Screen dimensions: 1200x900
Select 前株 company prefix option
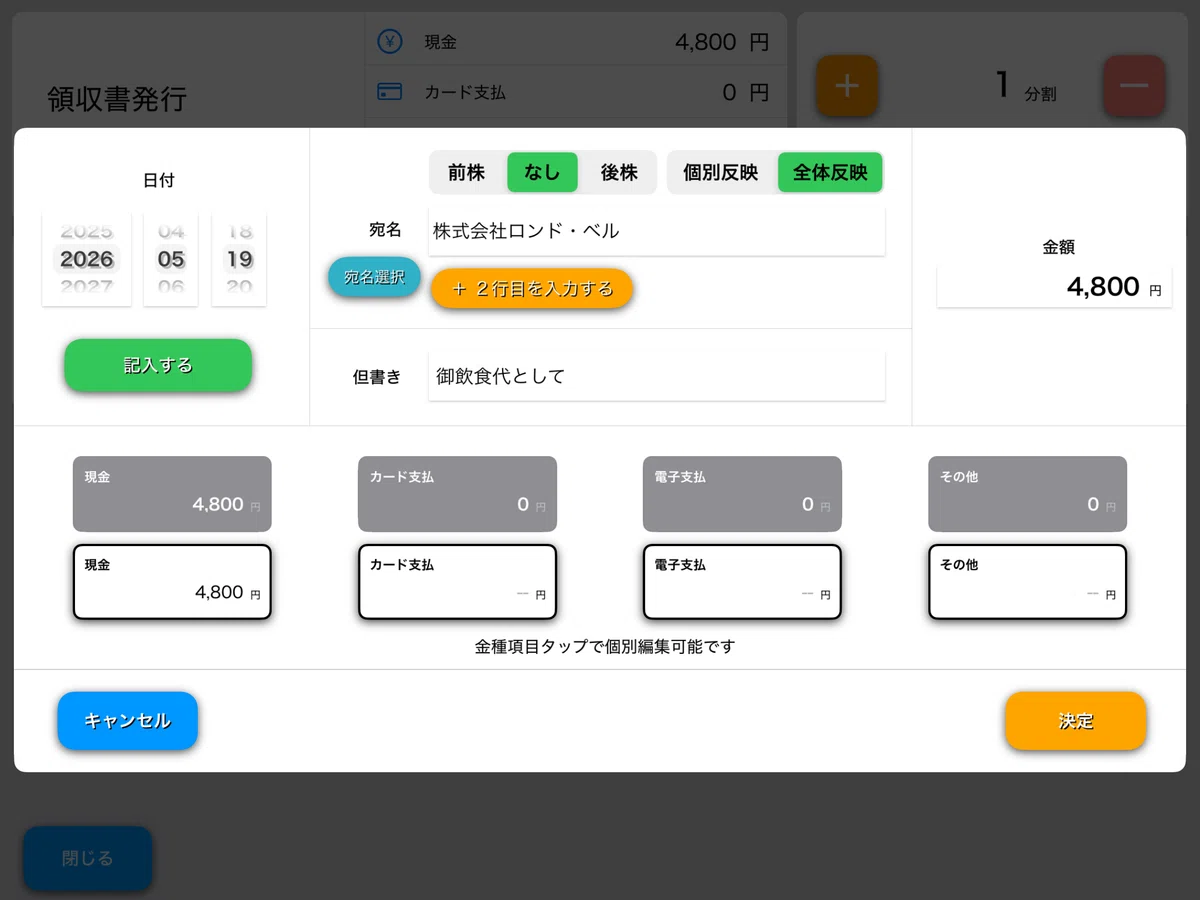pyautogui.click(x=466, y=172)
